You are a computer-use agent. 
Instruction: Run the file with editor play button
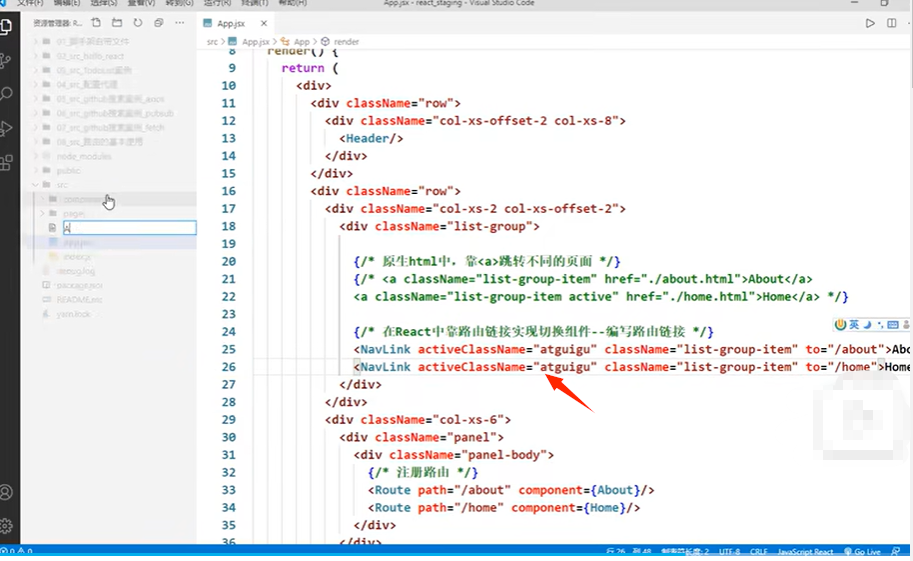point(870,23)
